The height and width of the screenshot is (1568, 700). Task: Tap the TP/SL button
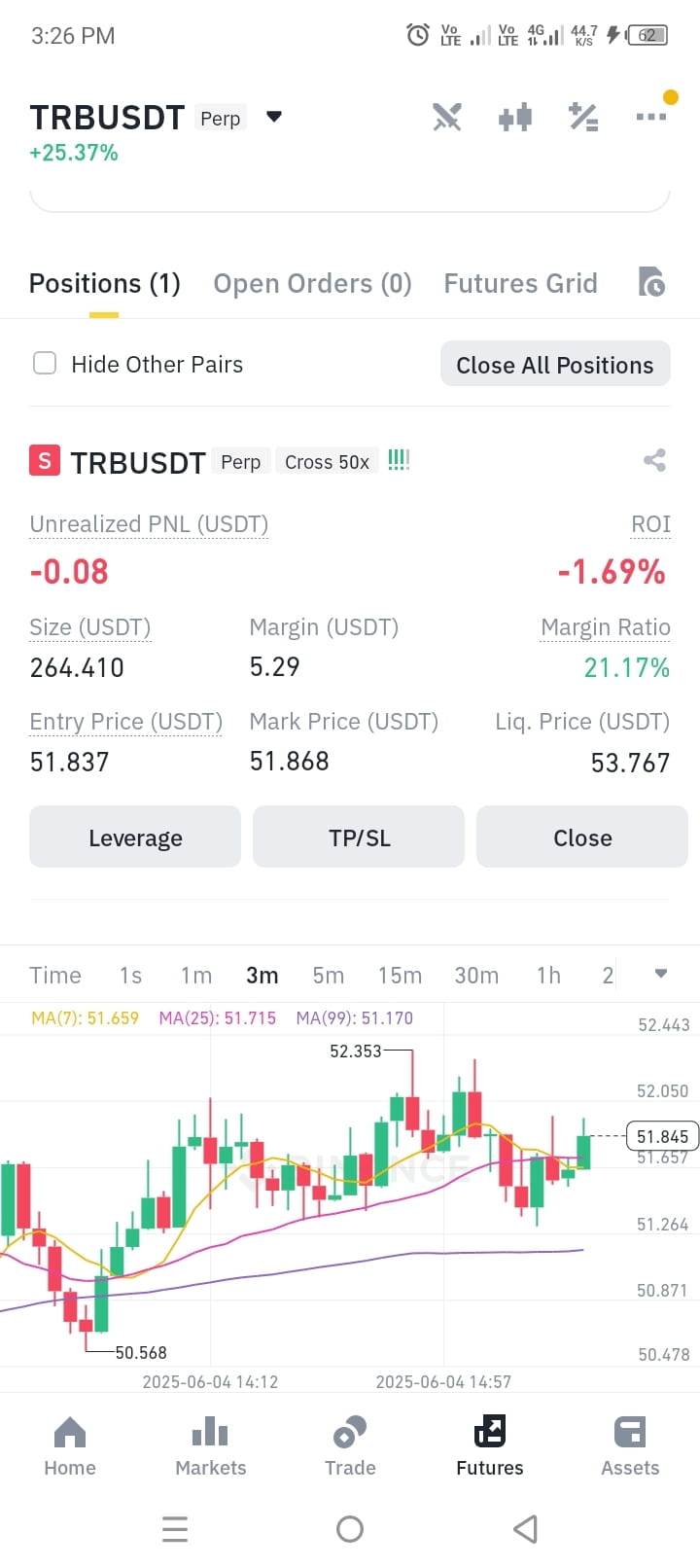tap(359, 837)
